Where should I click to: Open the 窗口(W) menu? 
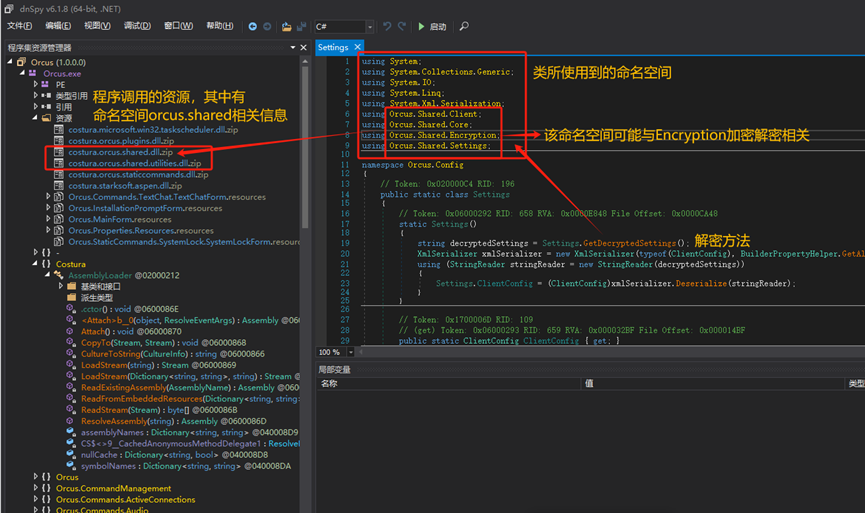[178, 26]
